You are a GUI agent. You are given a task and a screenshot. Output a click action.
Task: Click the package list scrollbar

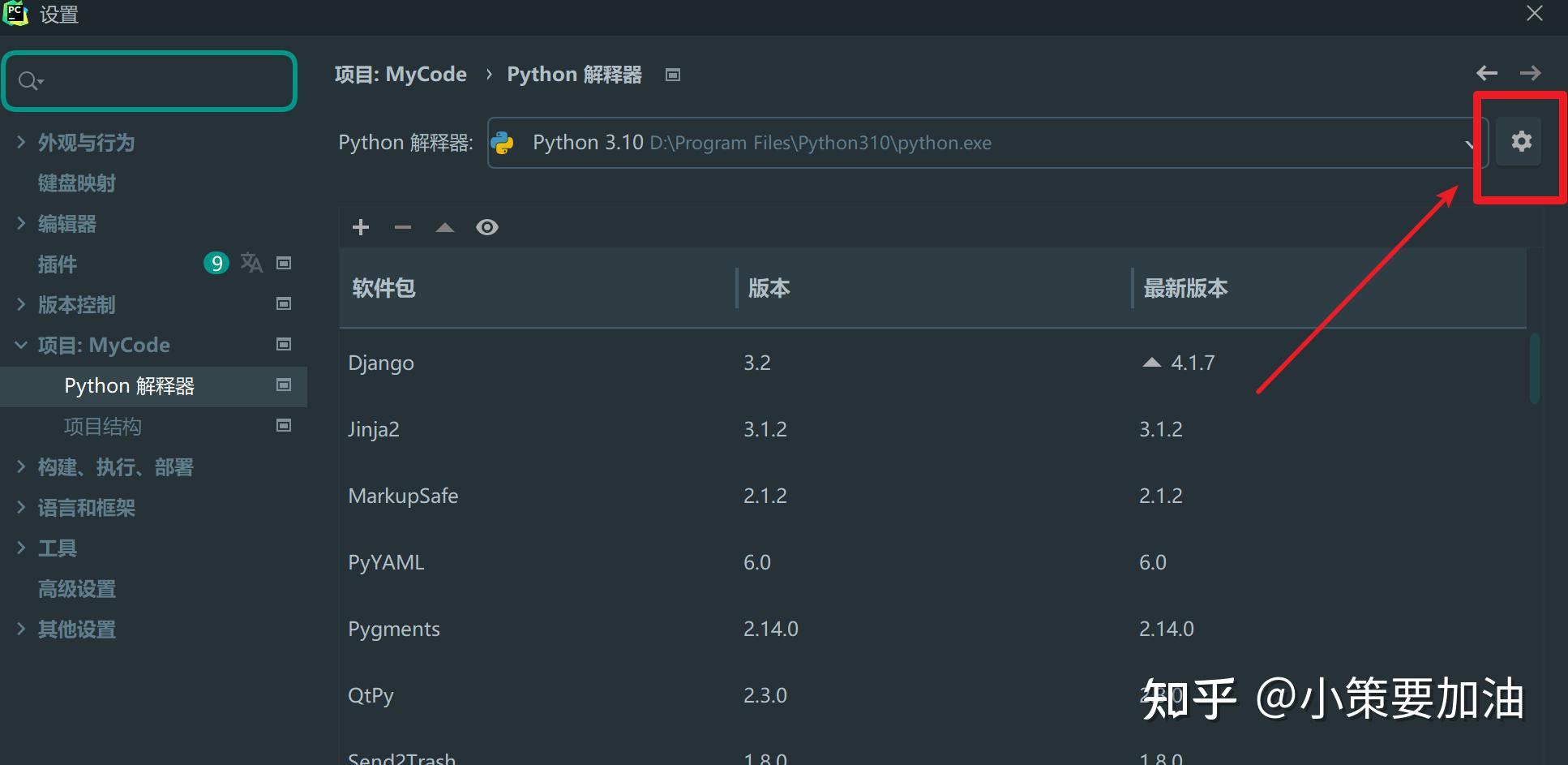click(x=1533, y=367)
